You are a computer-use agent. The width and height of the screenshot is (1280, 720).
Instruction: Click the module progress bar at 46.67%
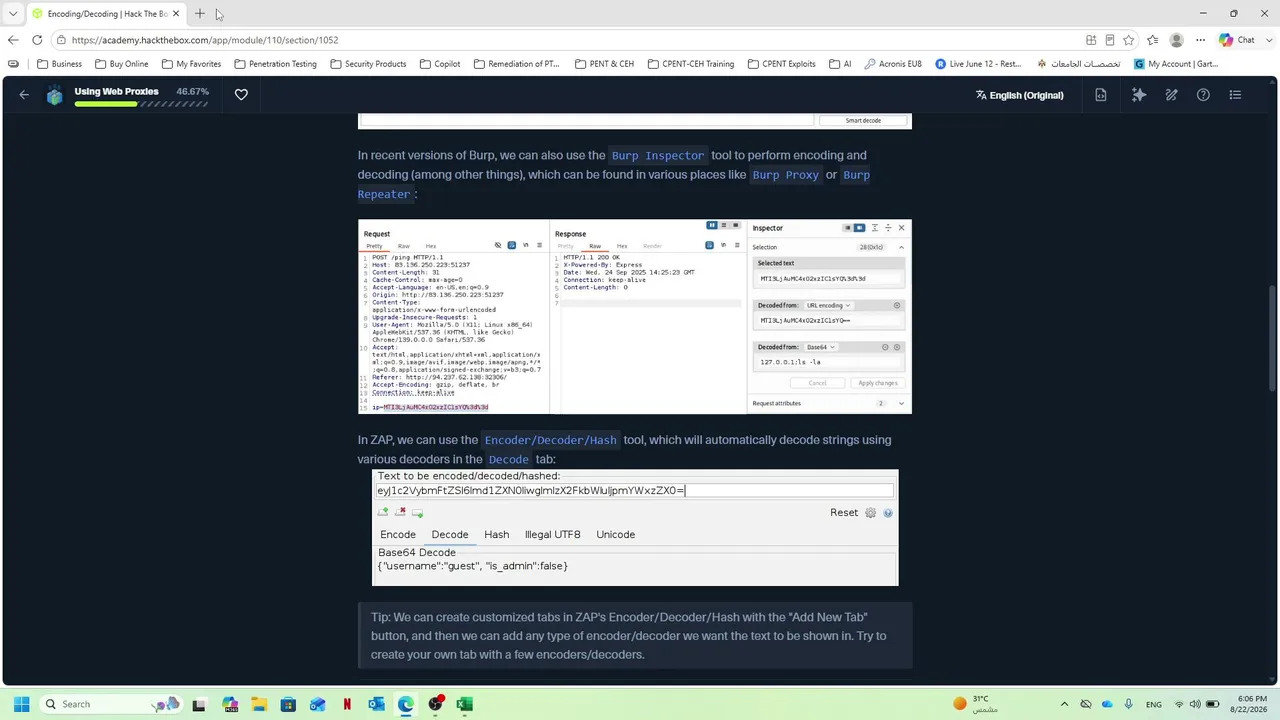(x=141, y=104)
